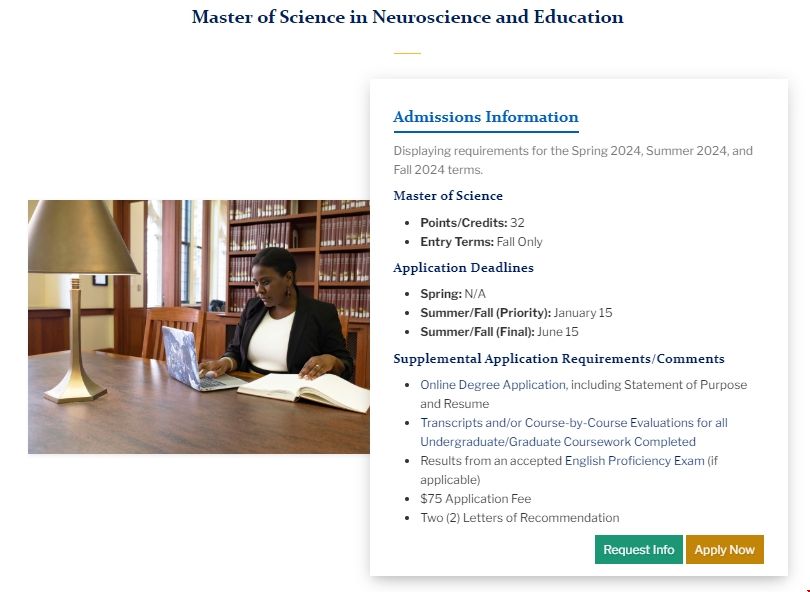This screenshot has height=592, width=810.
Task: Click the Request Info button
Action: pos(638,549)
